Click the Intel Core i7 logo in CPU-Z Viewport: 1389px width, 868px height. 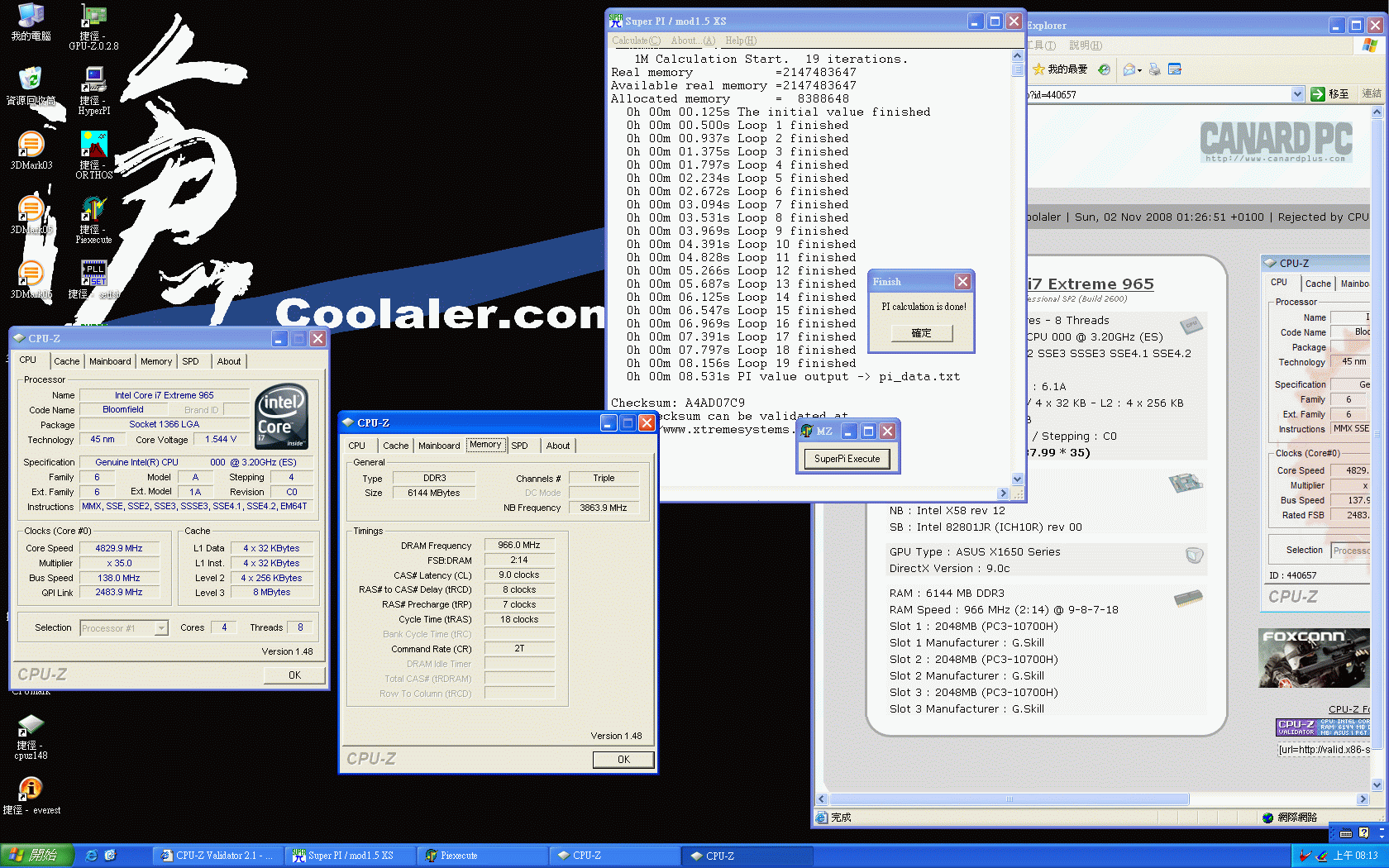tap(281, 416)
